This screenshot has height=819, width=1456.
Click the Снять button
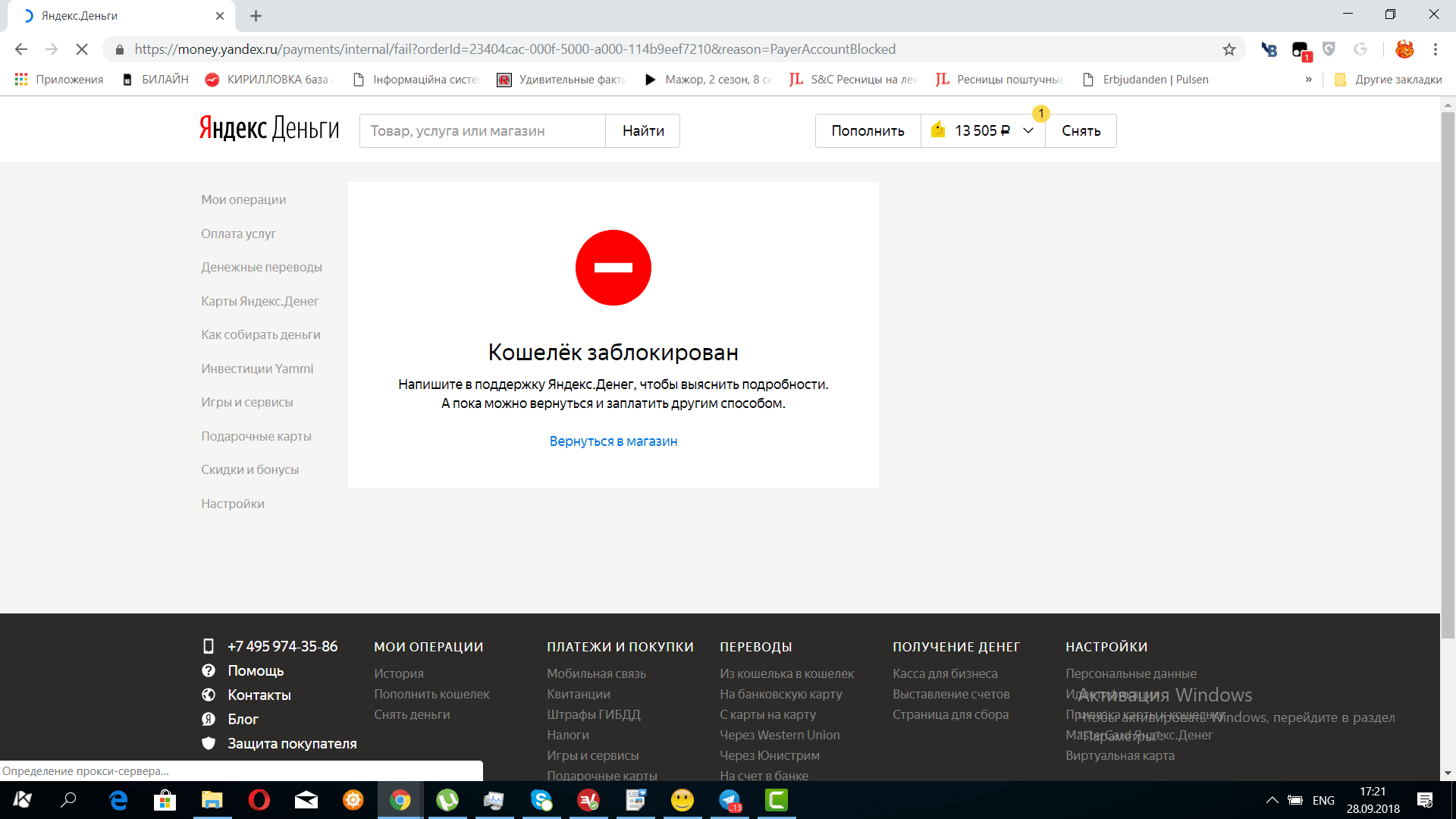1081,130
